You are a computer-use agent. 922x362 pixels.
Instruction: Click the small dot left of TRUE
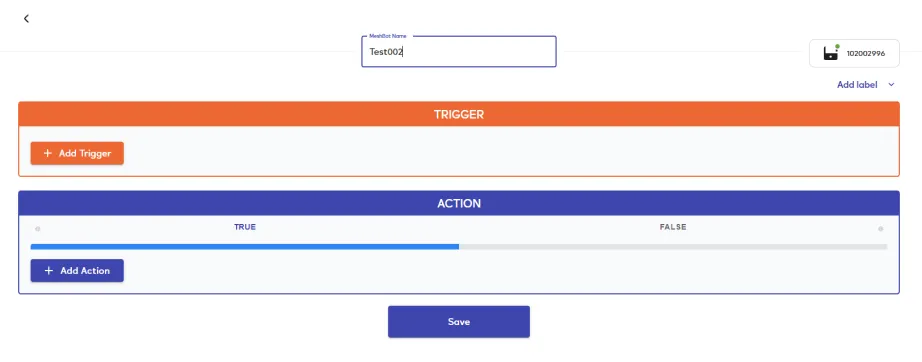(x=38, y=229)
